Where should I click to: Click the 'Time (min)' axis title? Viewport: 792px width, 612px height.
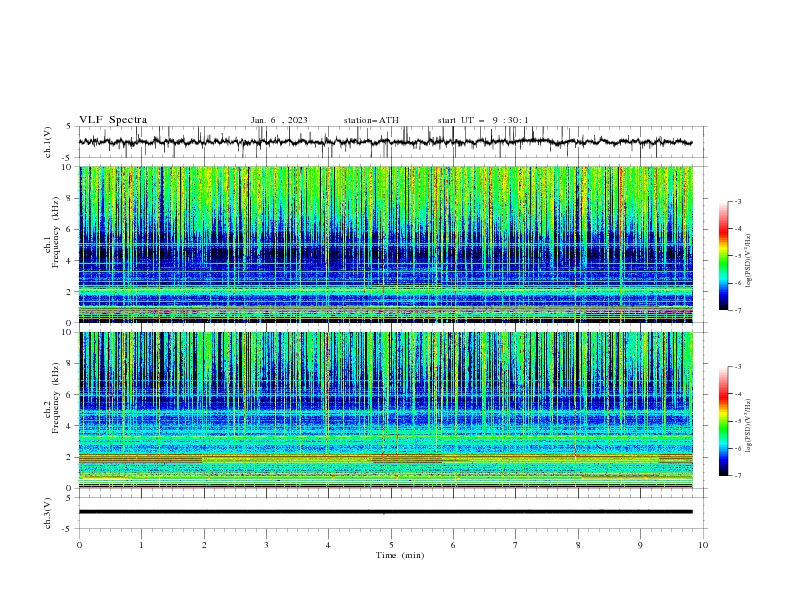tap(400, 555)
